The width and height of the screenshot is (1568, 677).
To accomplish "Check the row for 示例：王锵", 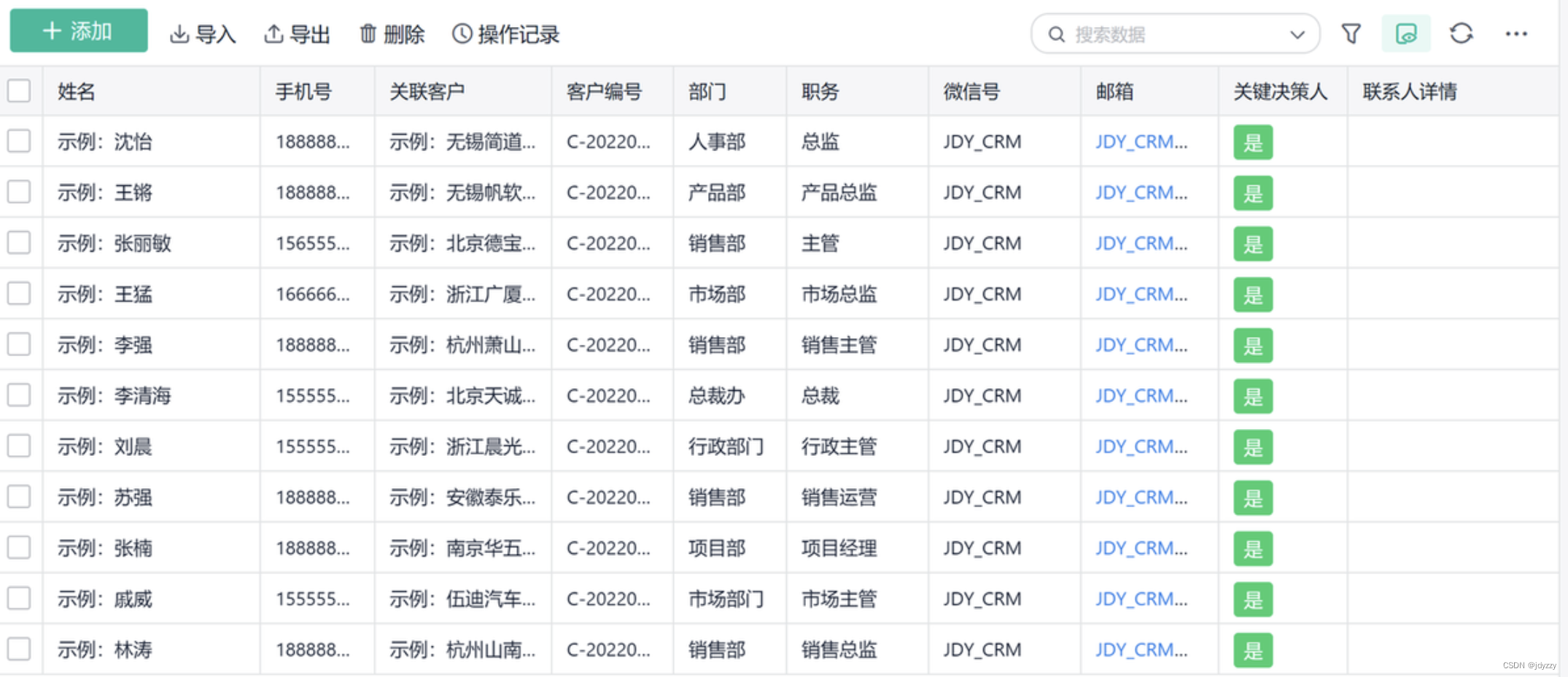I will point(19,192).
